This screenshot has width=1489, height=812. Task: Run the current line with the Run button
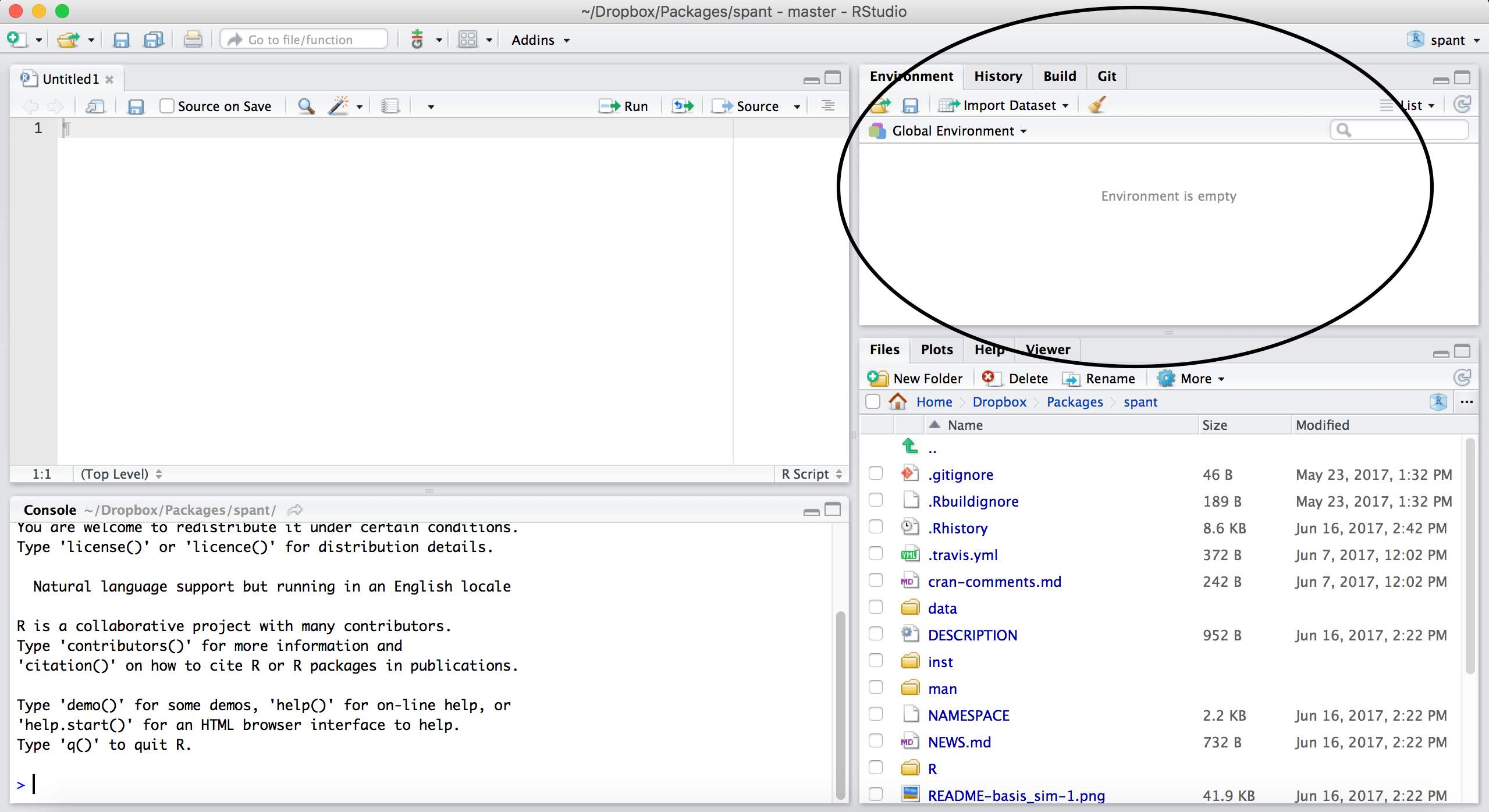pyautogui.click(x=627, y=106)
